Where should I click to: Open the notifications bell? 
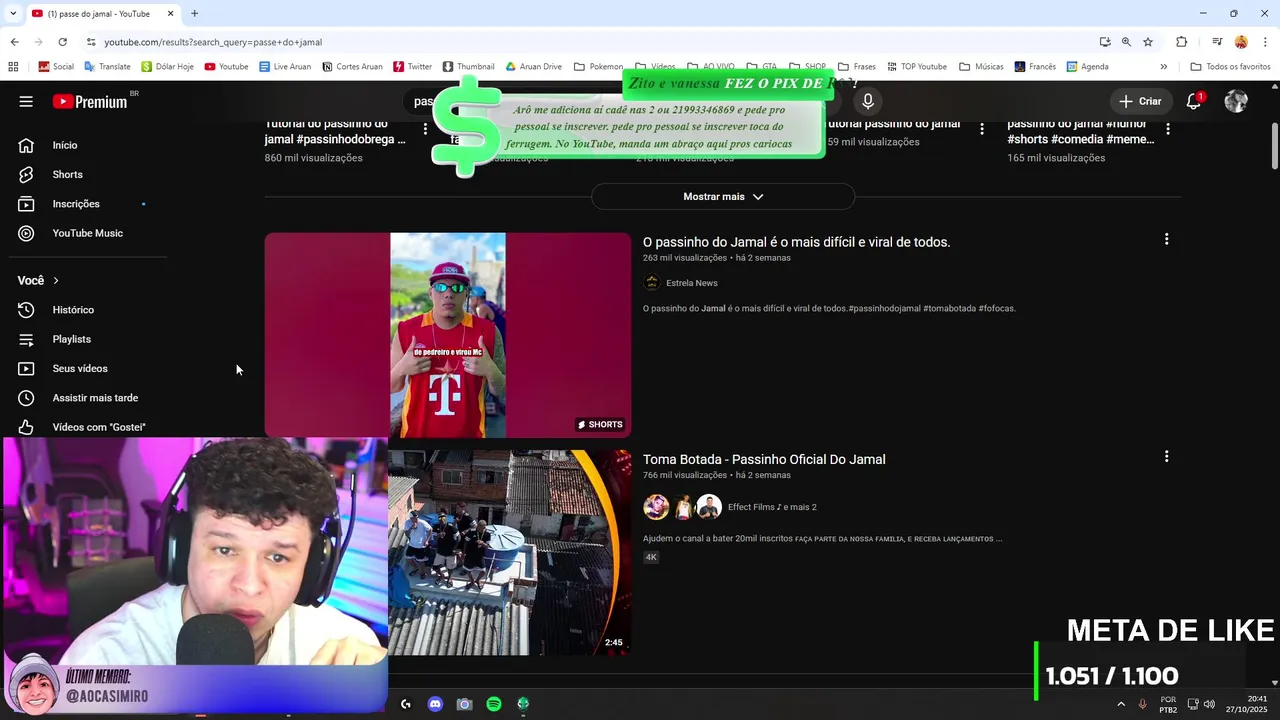point(1193,101)
